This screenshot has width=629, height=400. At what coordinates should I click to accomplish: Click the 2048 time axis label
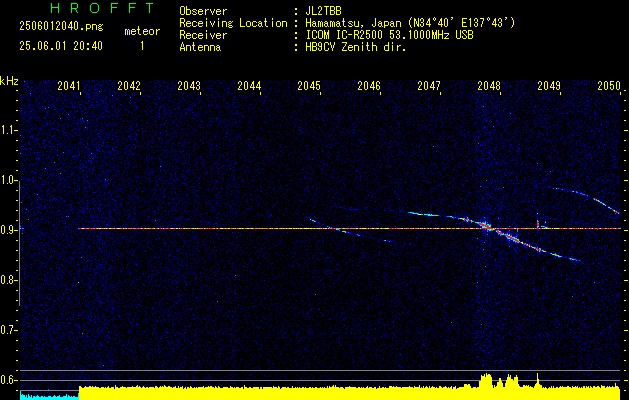click(x=489, y=86)
